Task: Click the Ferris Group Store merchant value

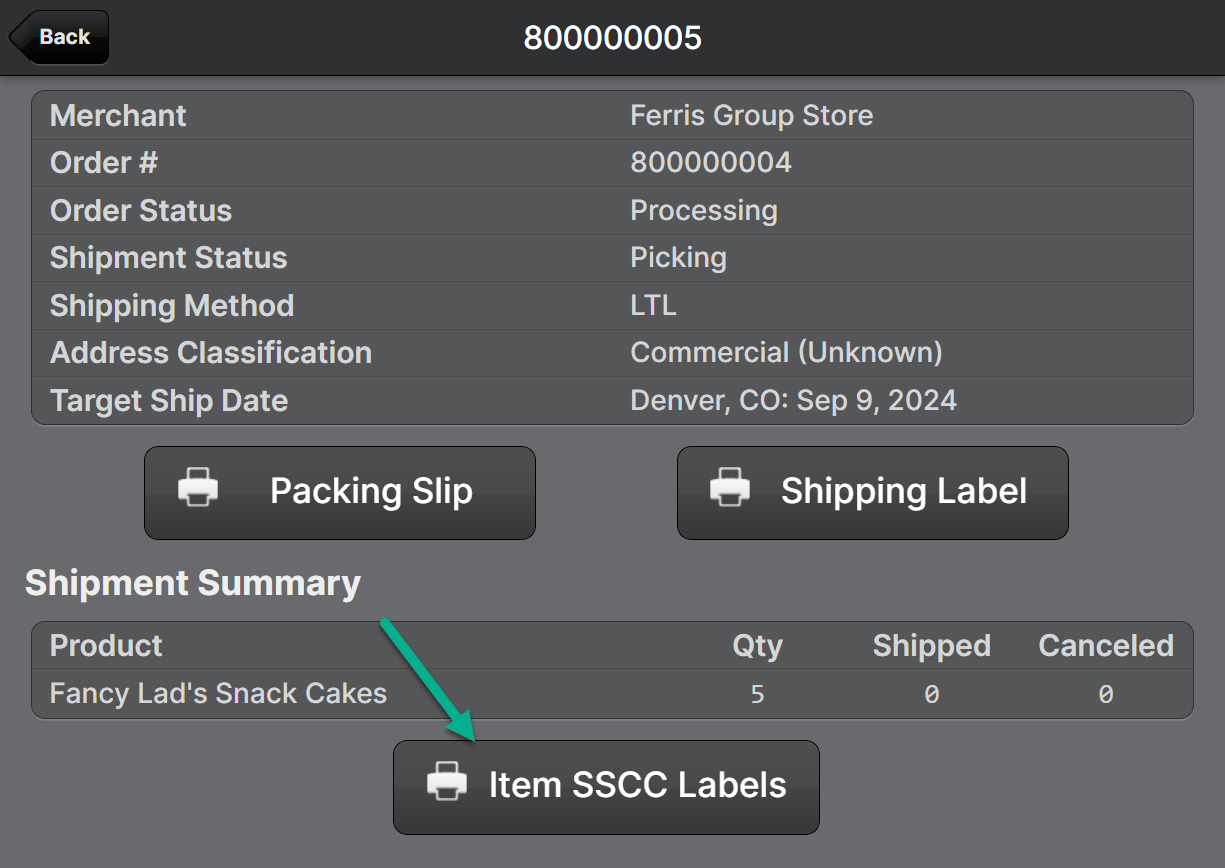Action: [x=751, y=116]
